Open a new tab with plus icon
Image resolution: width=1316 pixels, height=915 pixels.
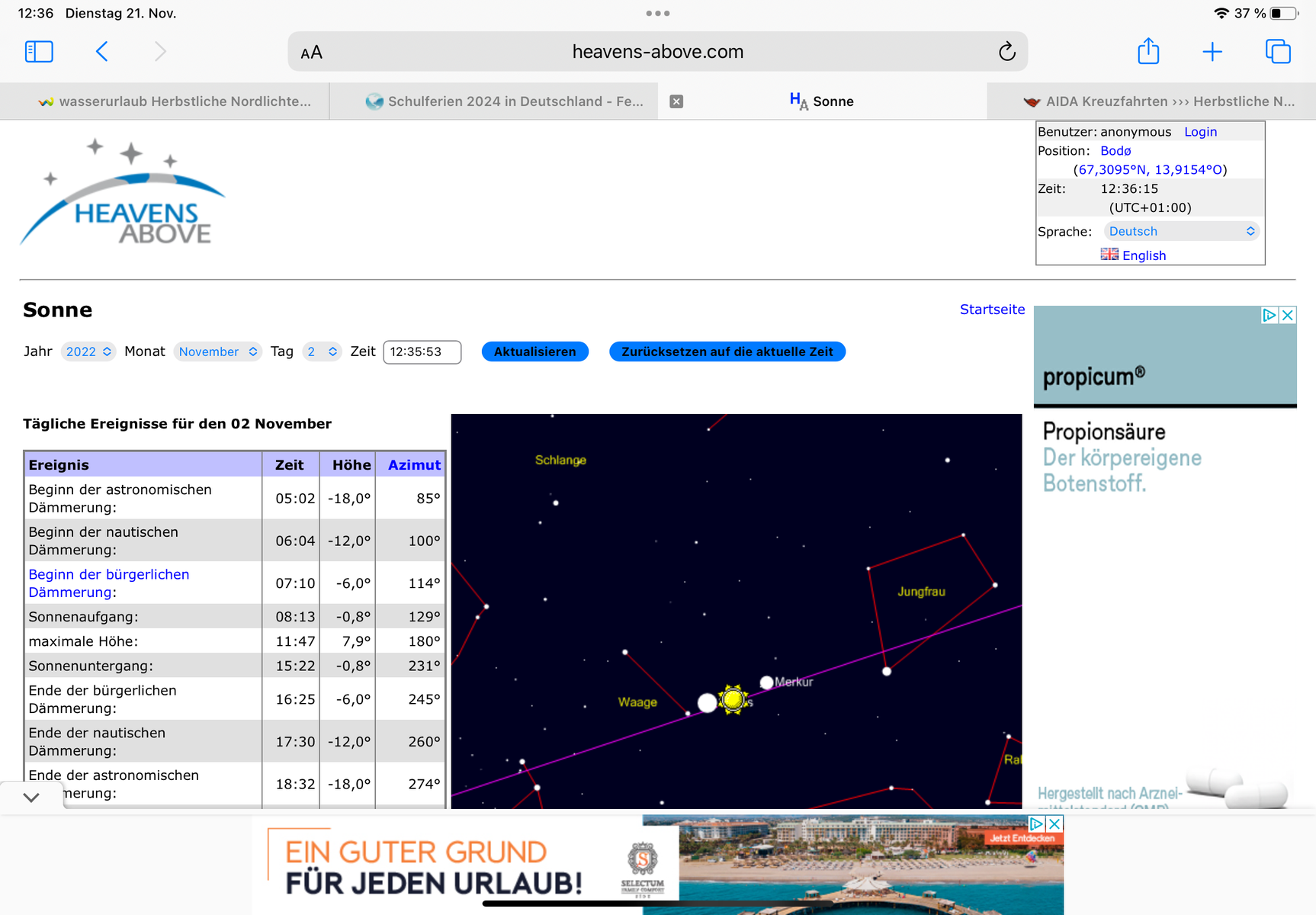point(1212,52)
